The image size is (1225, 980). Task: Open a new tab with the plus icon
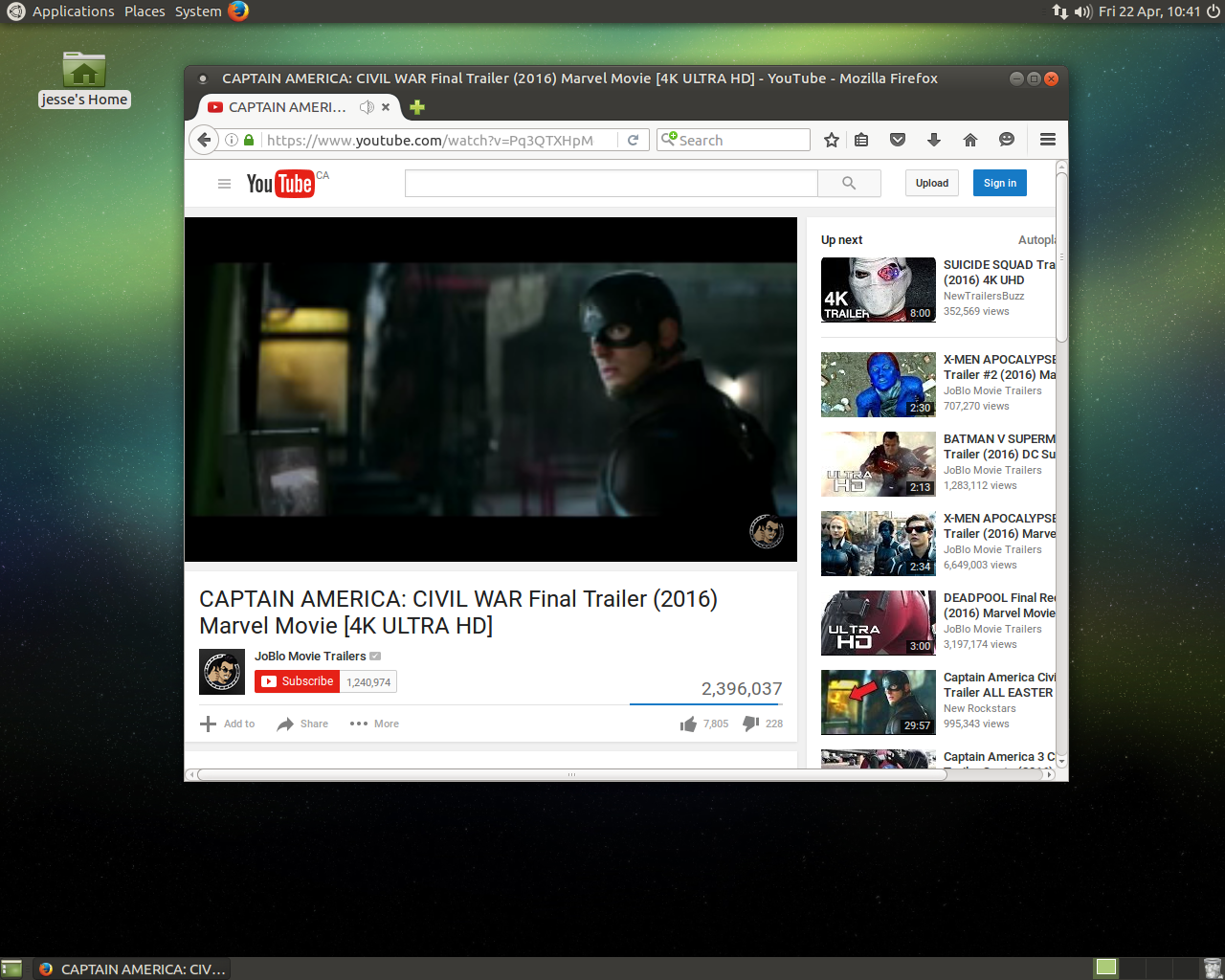417,107
